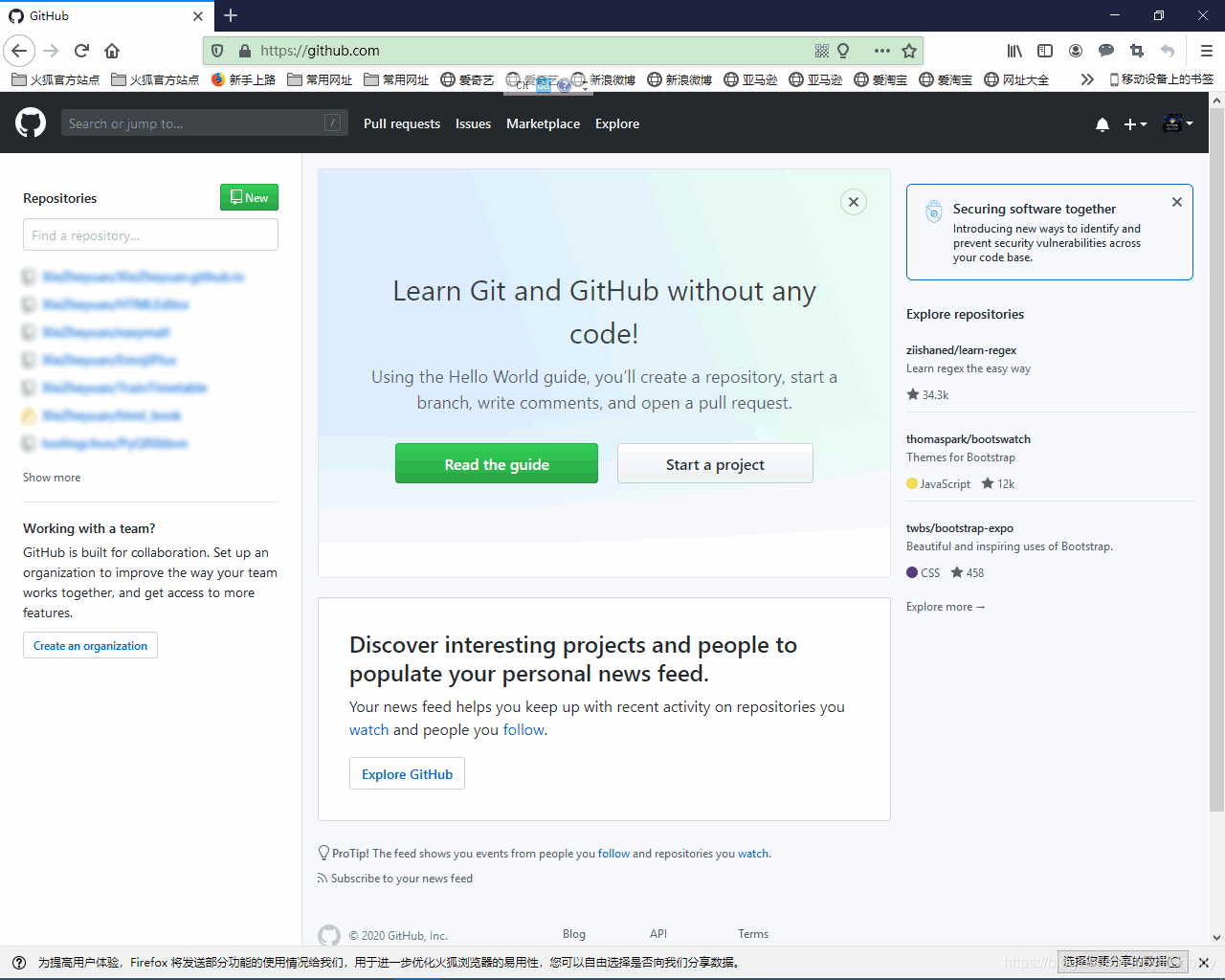Click the GitHub octocat logo in header
This screenshot has width=1225, height=980.
[31, 122]
